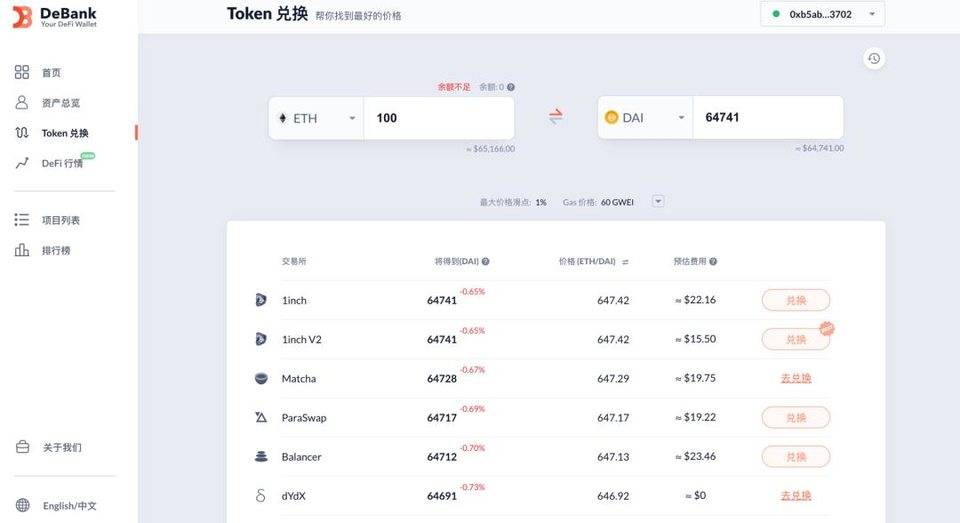
Task: Toggle ETH/DAI price direction in header
Action: pyautogui.click(x=625, y=262)
